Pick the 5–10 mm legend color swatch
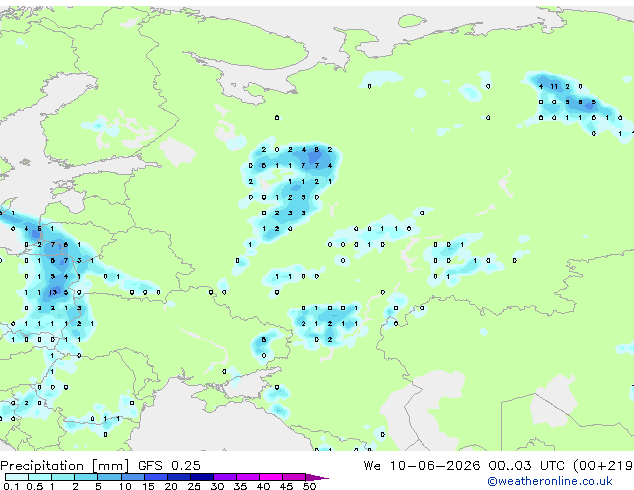Viewport: 634px width, 490px height. 109,477
